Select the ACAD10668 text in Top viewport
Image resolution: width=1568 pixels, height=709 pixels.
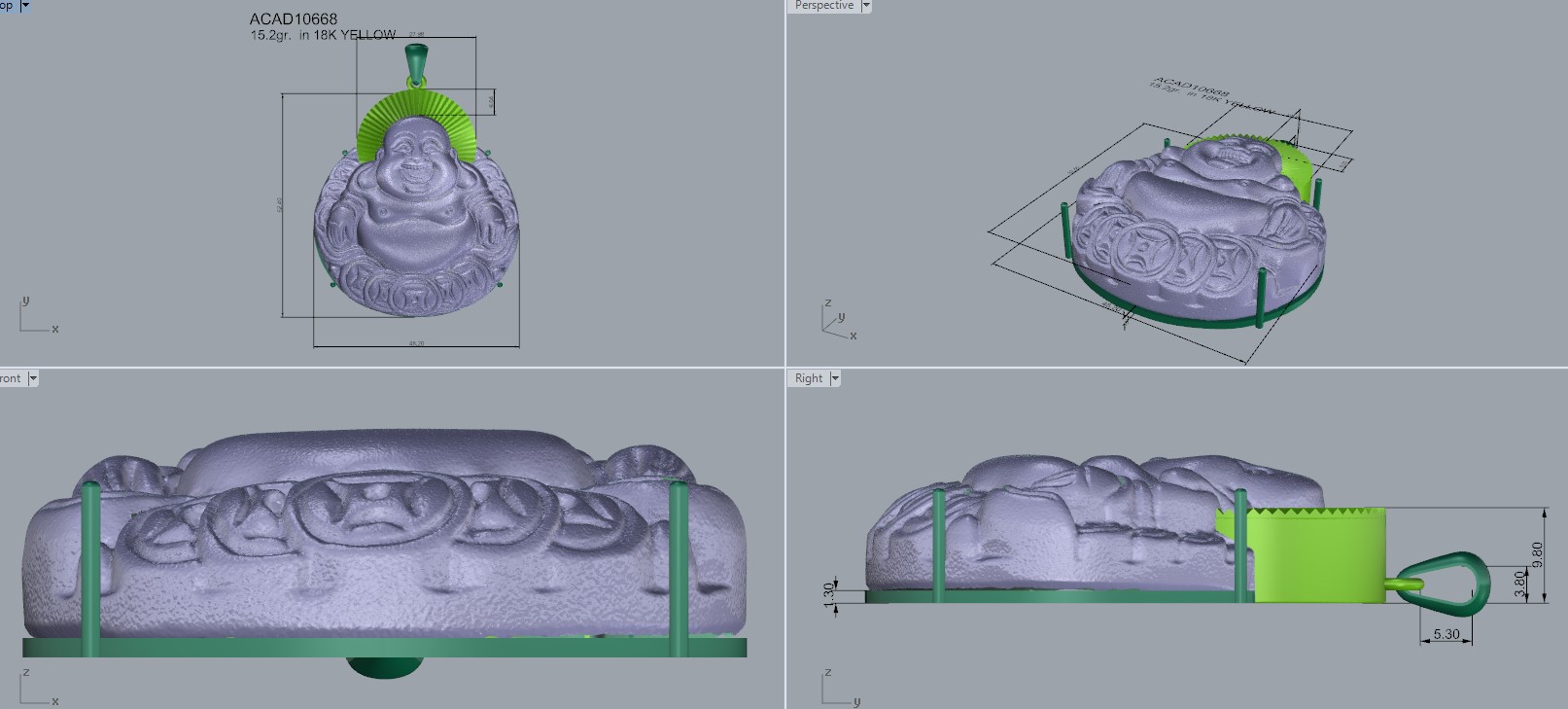294,18
